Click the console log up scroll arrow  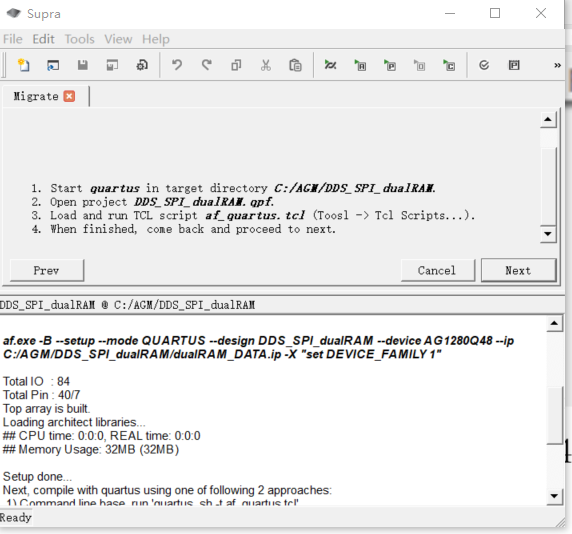point(554,323)
